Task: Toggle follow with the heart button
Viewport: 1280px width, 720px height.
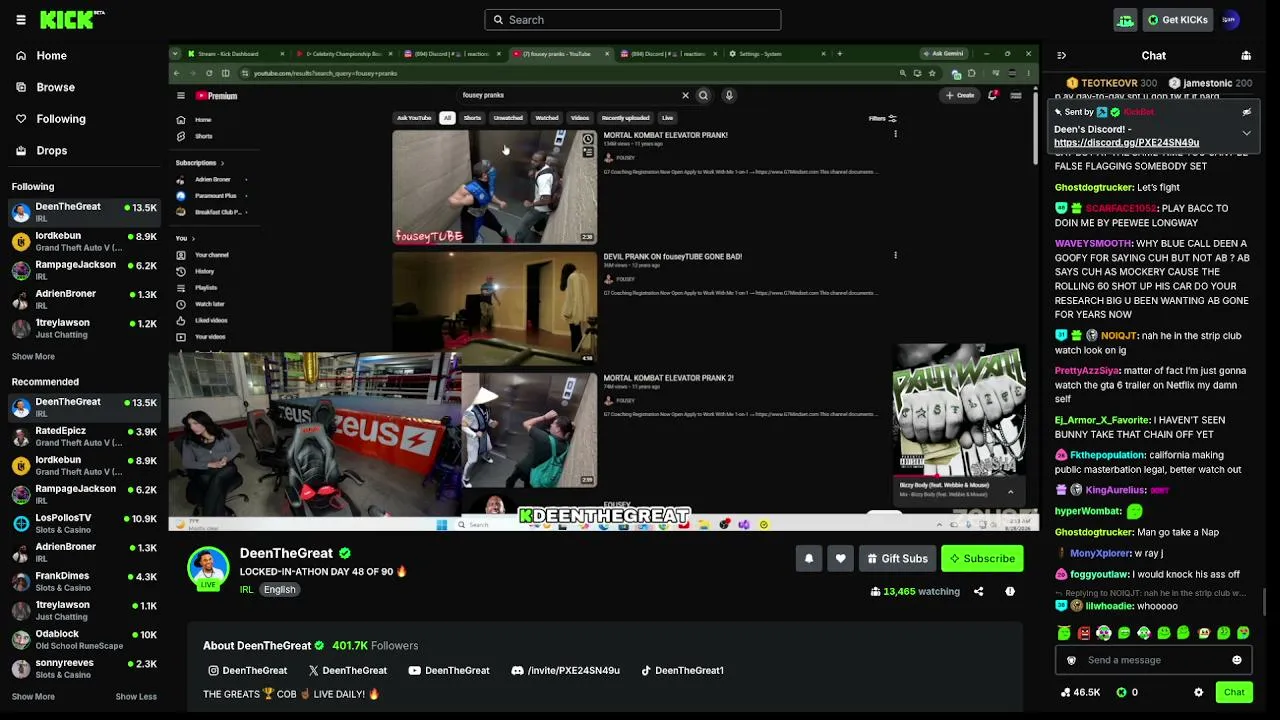Action: tap(840, 559)
